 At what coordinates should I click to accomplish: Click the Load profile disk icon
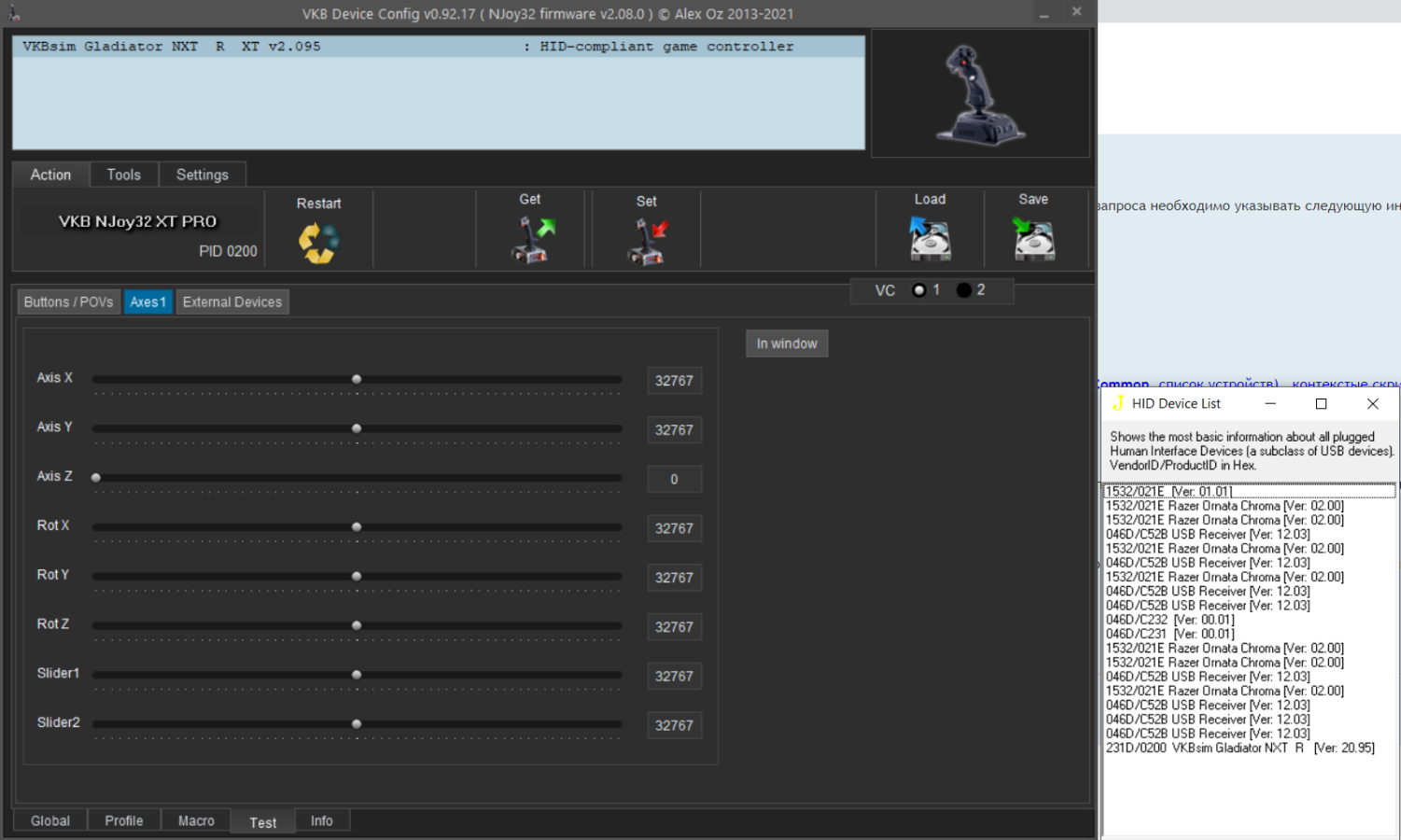(x=930, y=239)
